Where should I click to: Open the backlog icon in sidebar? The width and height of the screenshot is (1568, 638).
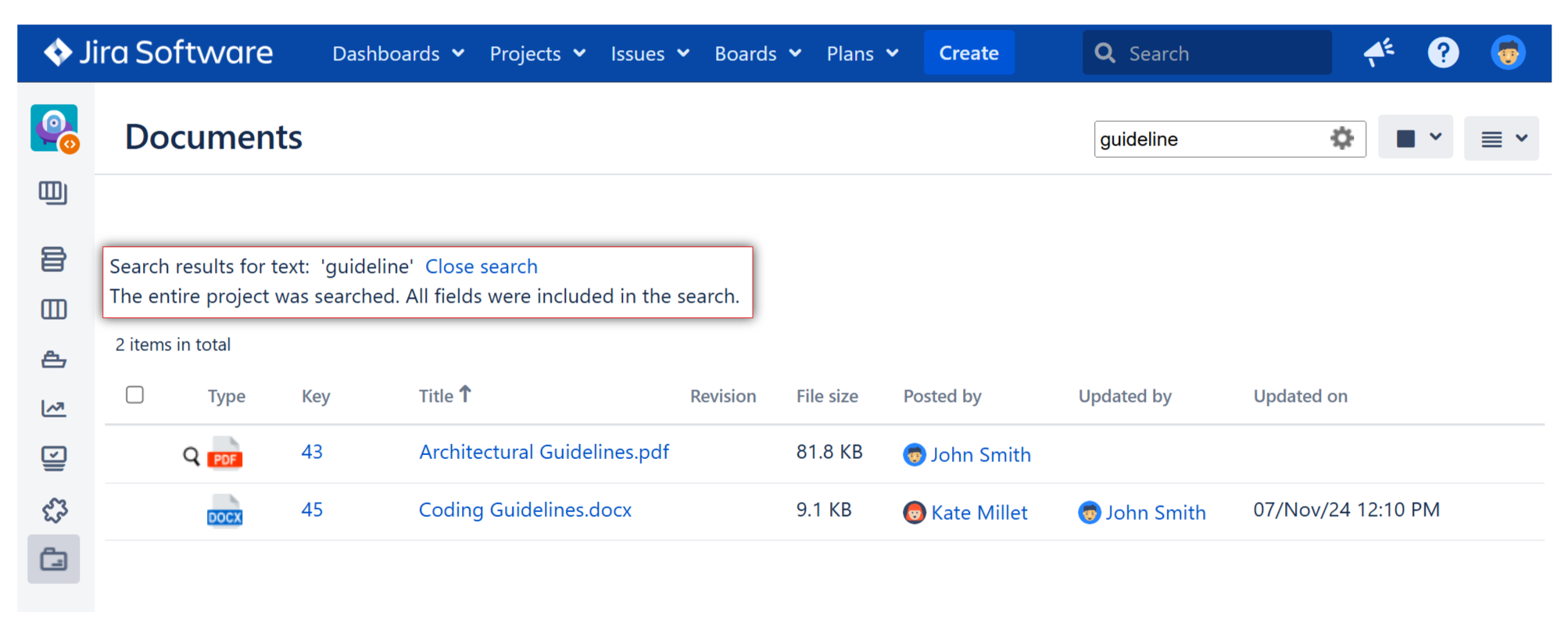click(53, 259)
